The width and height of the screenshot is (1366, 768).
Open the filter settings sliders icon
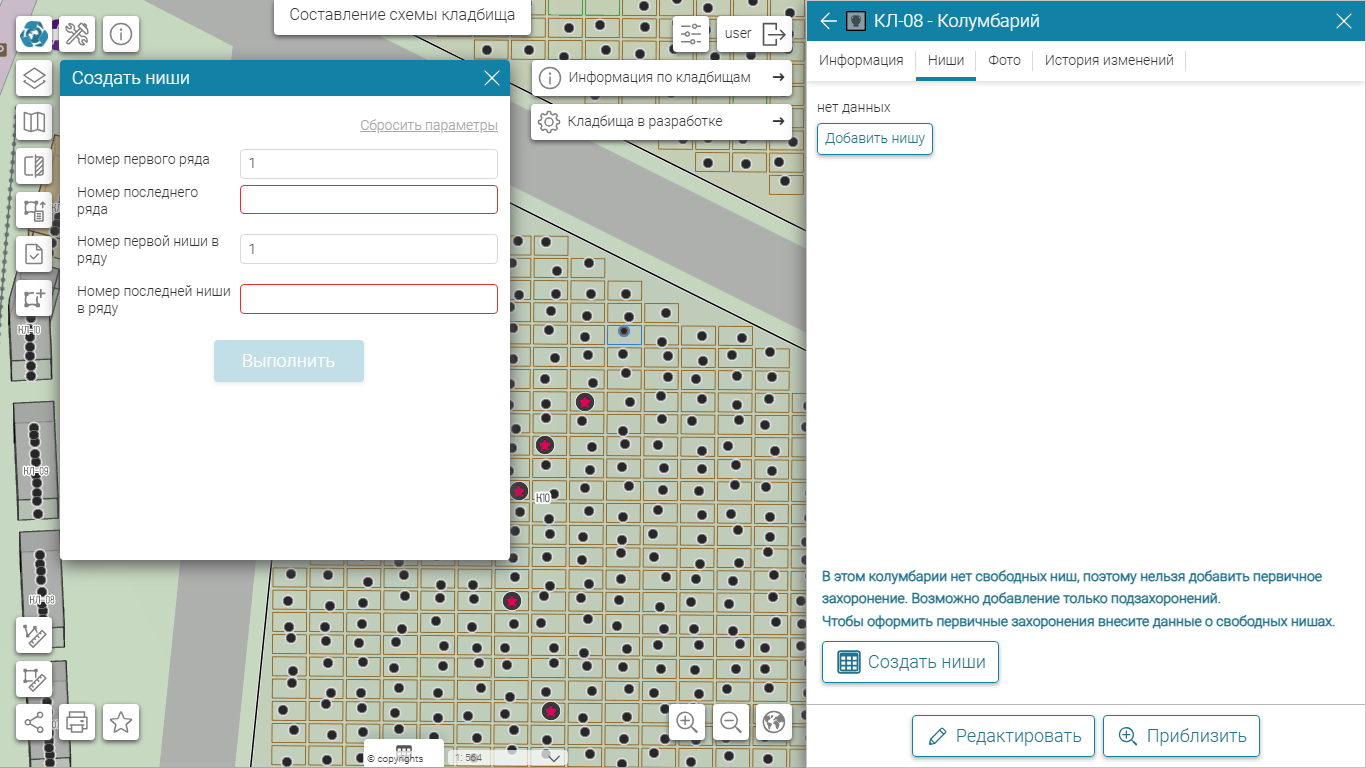point(690,34)
